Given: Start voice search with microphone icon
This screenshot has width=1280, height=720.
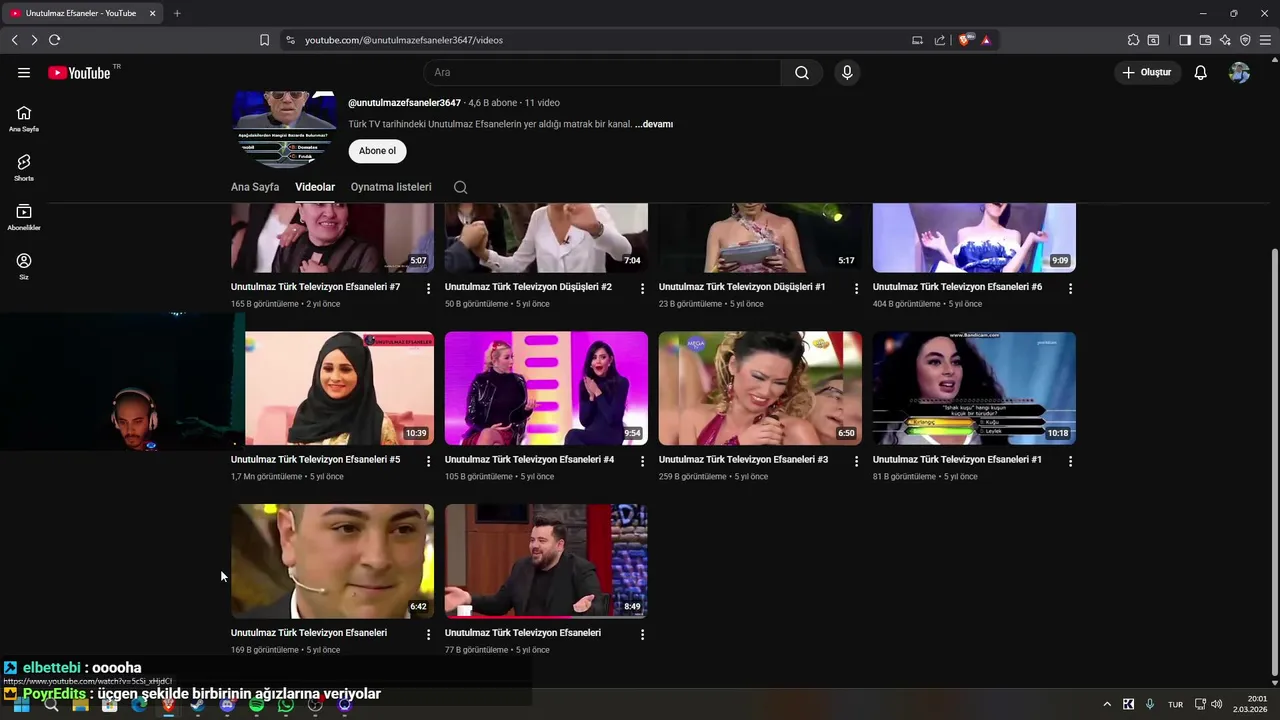Looking at the screenshot, I should point(847,72).
